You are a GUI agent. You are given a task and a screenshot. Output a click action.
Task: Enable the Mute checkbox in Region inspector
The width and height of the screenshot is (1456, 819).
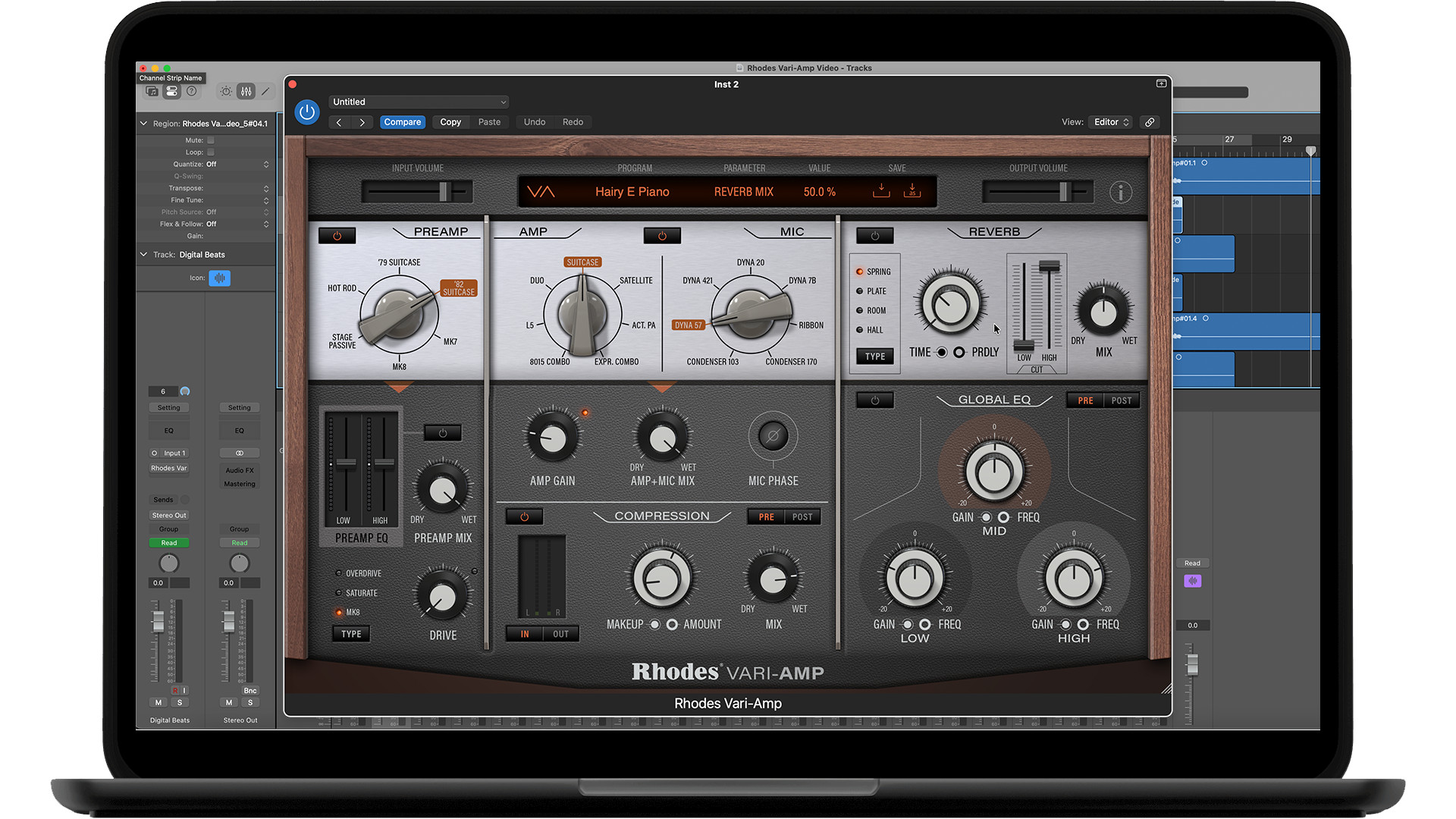click(x=211, y=140)
